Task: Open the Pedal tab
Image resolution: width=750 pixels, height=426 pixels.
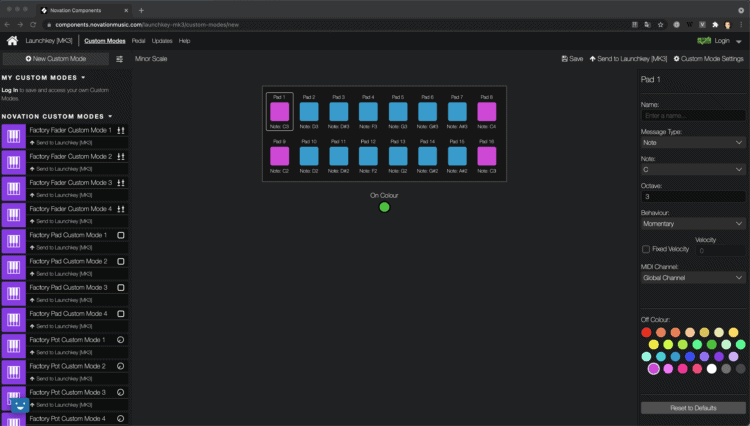Action: tap(138, 41)
